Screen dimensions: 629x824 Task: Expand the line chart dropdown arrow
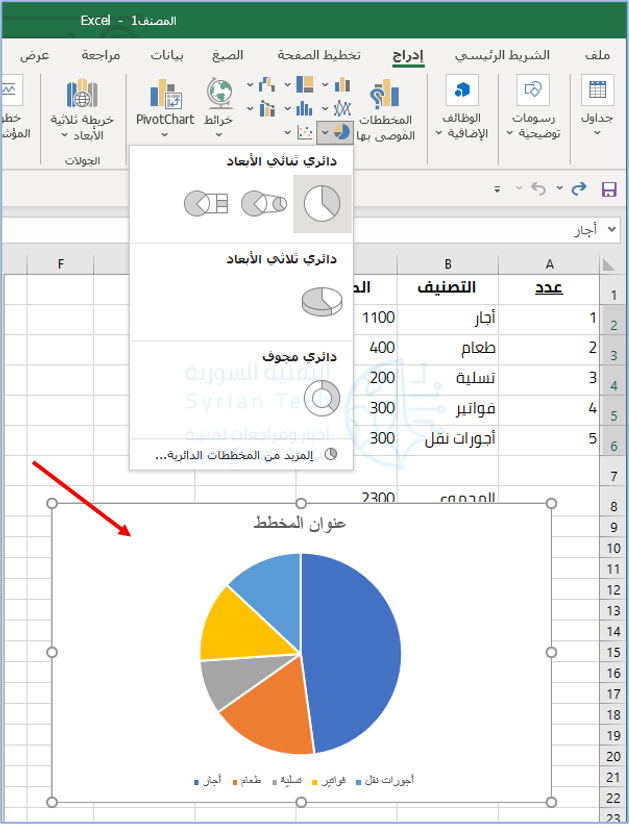click(x=325, y=109)
